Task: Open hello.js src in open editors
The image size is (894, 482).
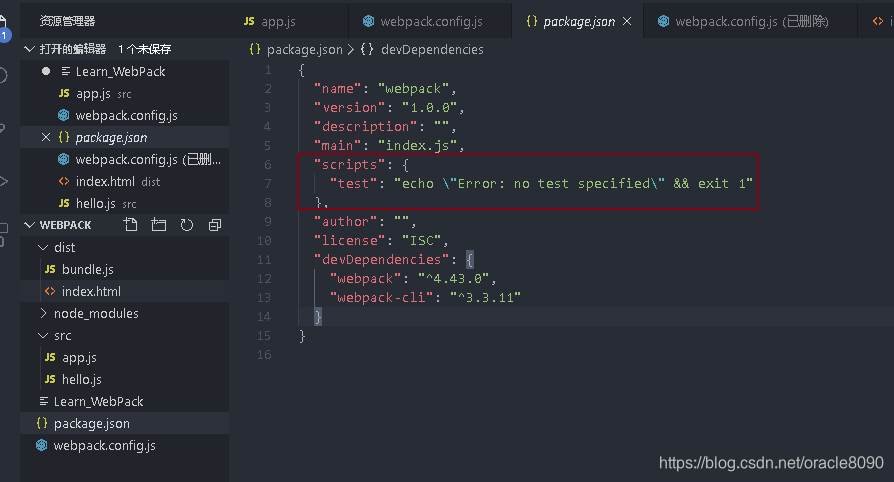Action: pos(124,204)
